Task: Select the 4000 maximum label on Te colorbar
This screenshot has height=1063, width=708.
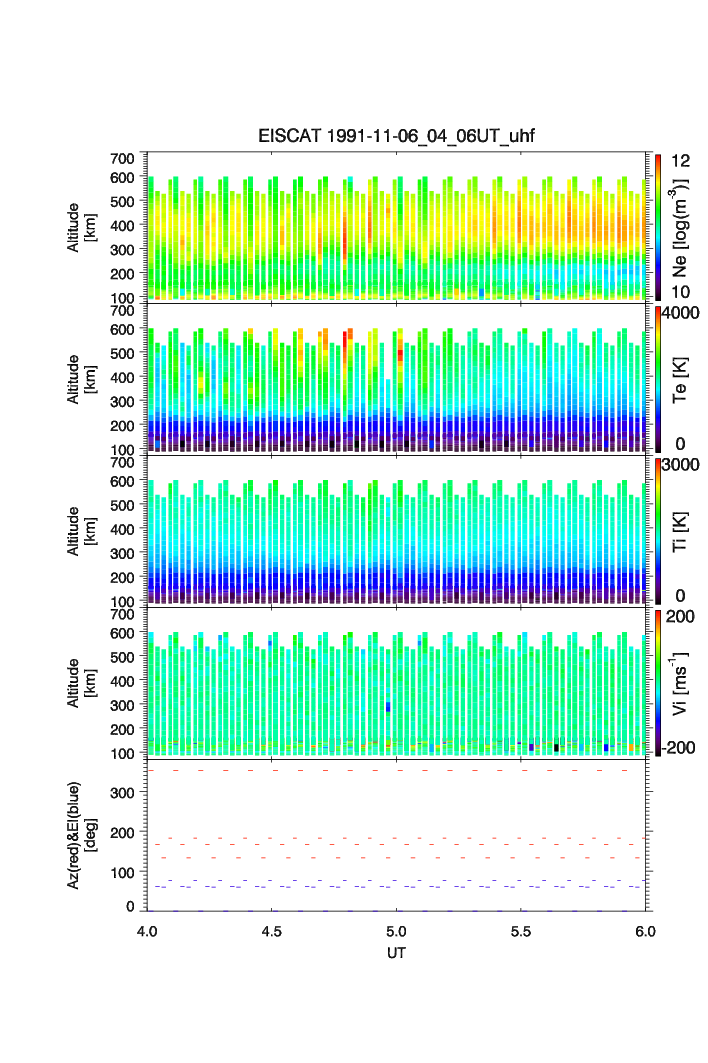Action: (x=683, y=312)
